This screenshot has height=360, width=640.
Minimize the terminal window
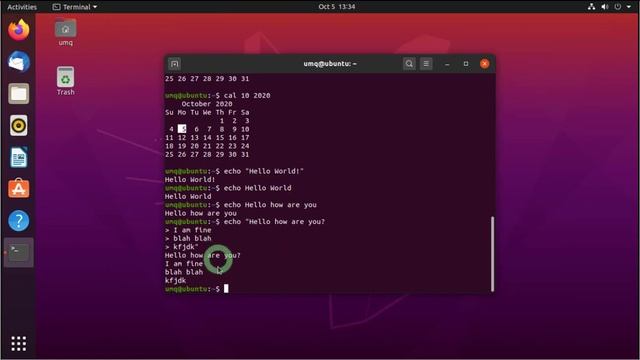tap(447, 64)
